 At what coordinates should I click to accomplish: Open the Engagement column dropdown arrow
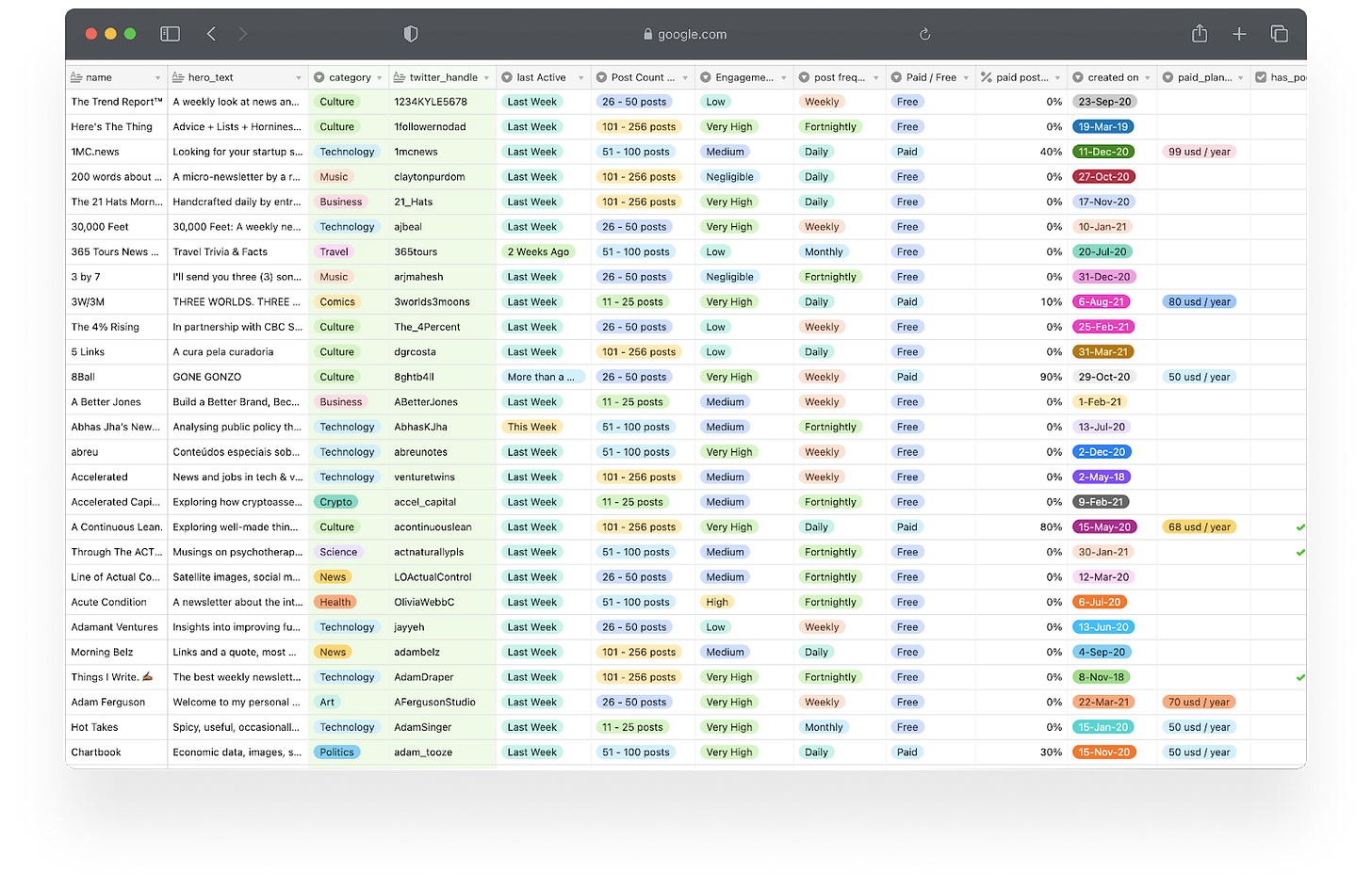784,78
